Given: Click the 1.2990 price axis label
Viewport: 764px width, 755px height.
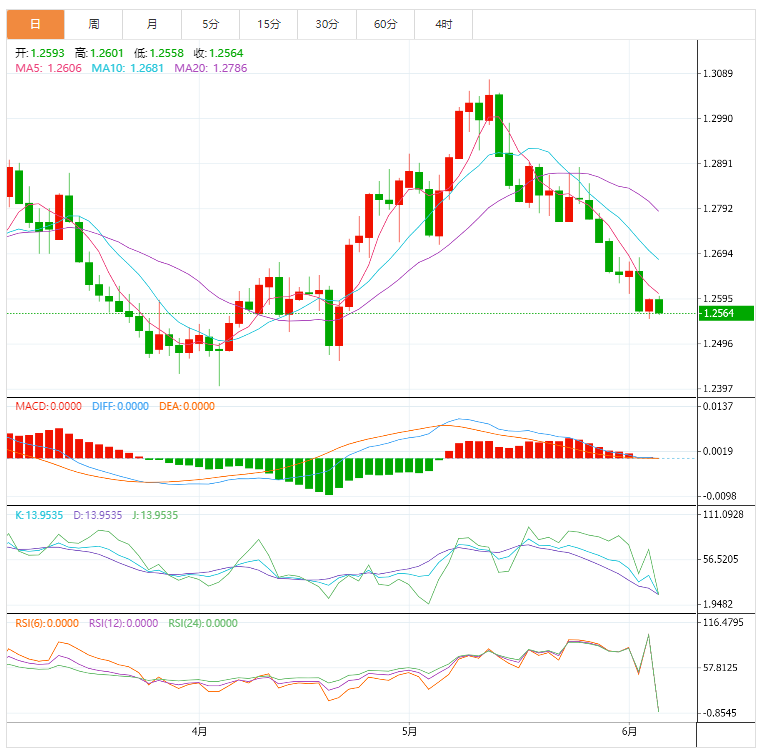Looking at the screenshot, I should pyautogui.click(x=718, y=118).
